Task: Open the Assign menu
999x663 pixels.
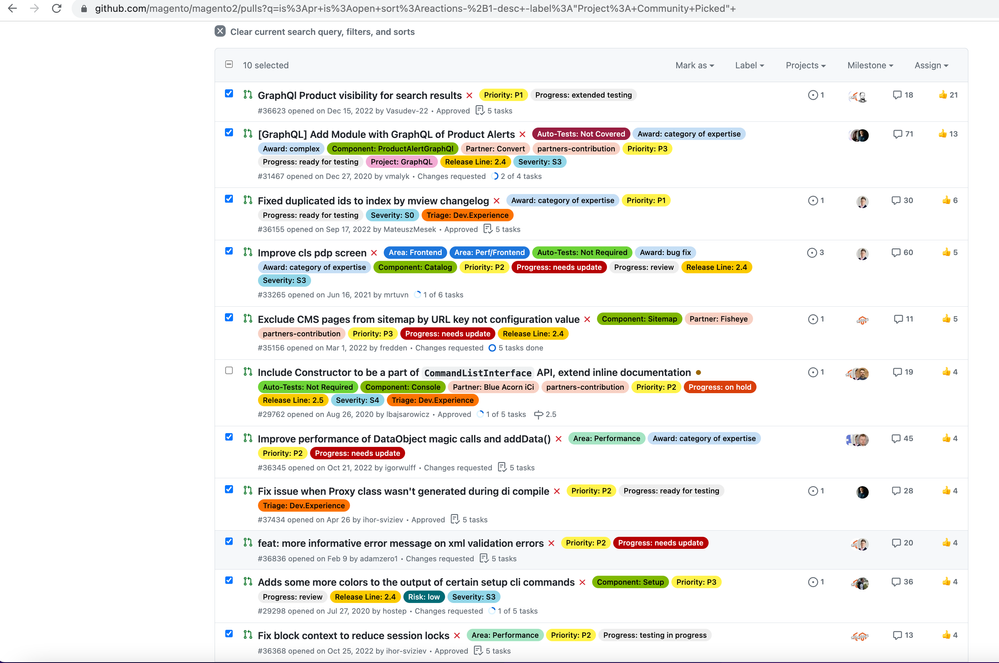Action: tap(930, 66)
